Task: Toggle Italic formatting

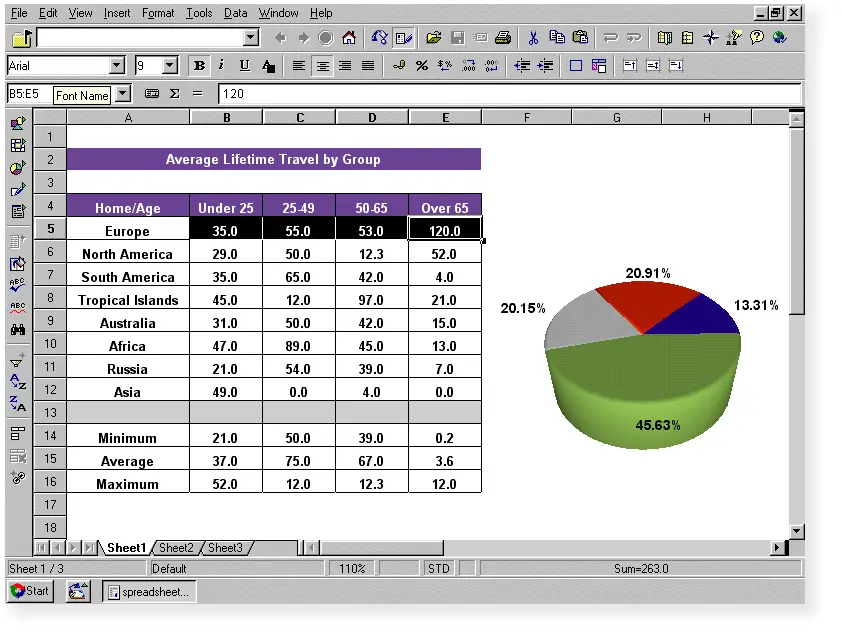Action: 222,66
